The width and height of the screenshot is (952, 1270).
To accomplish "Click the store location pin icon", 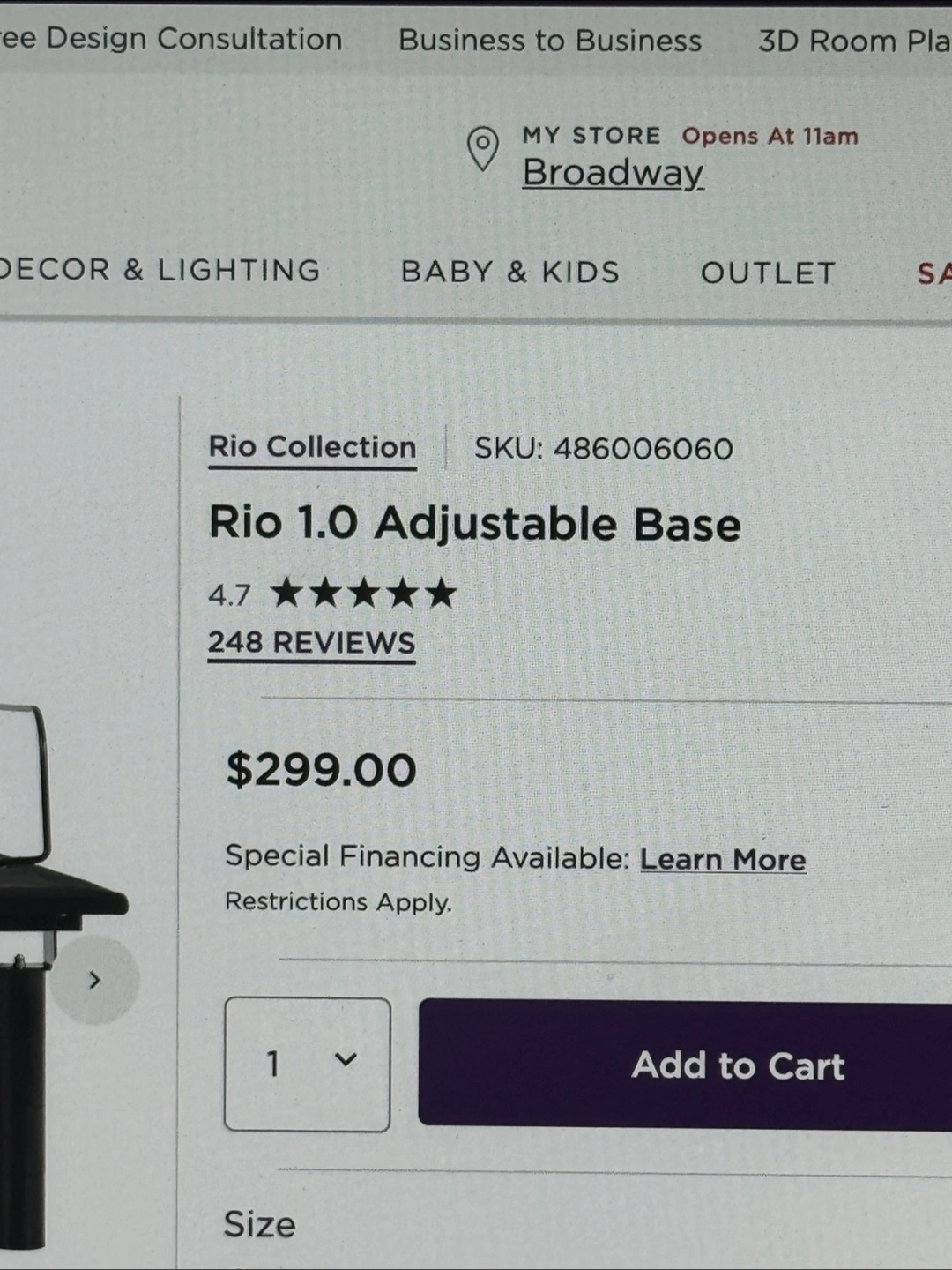I will pos(483,149).
